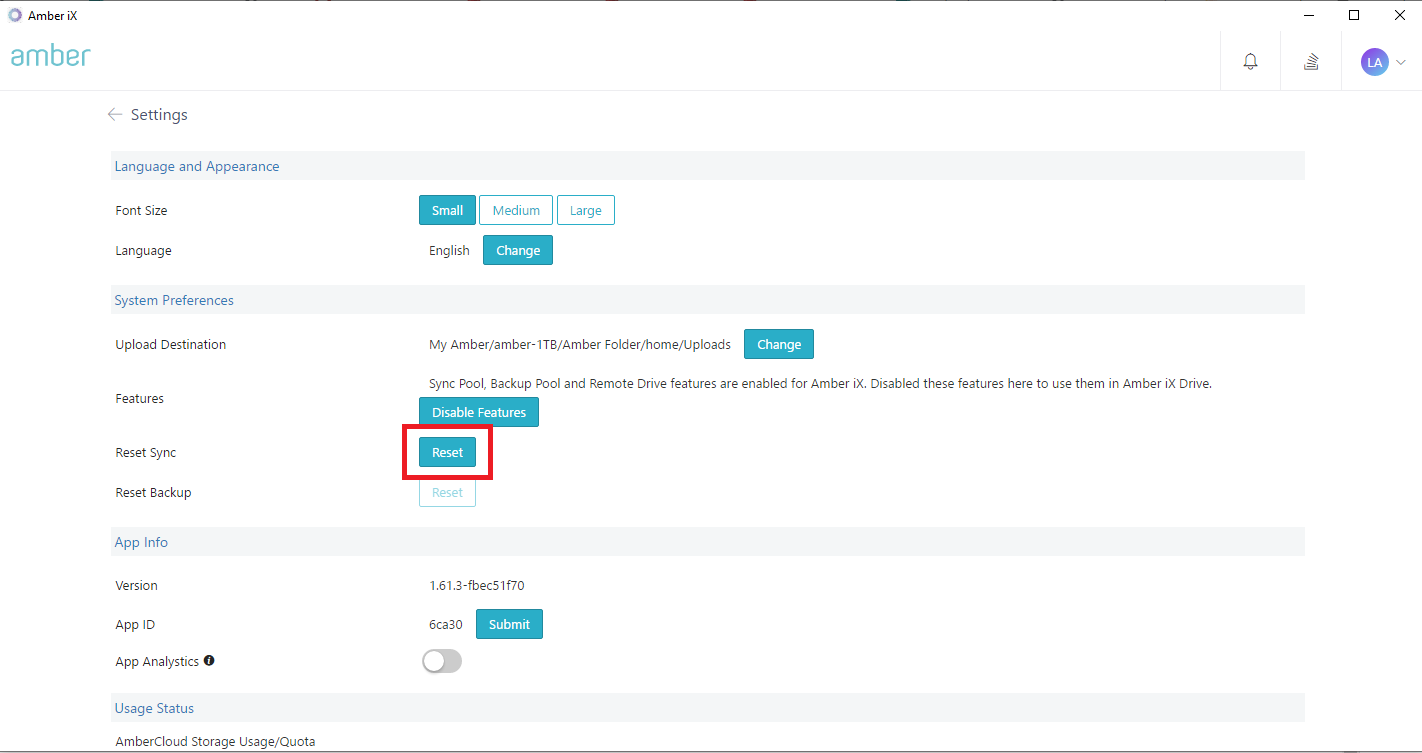Screen dimensions: 1422x753
Task: Go back using the Settings arrow
Action: tap(115, 115)
